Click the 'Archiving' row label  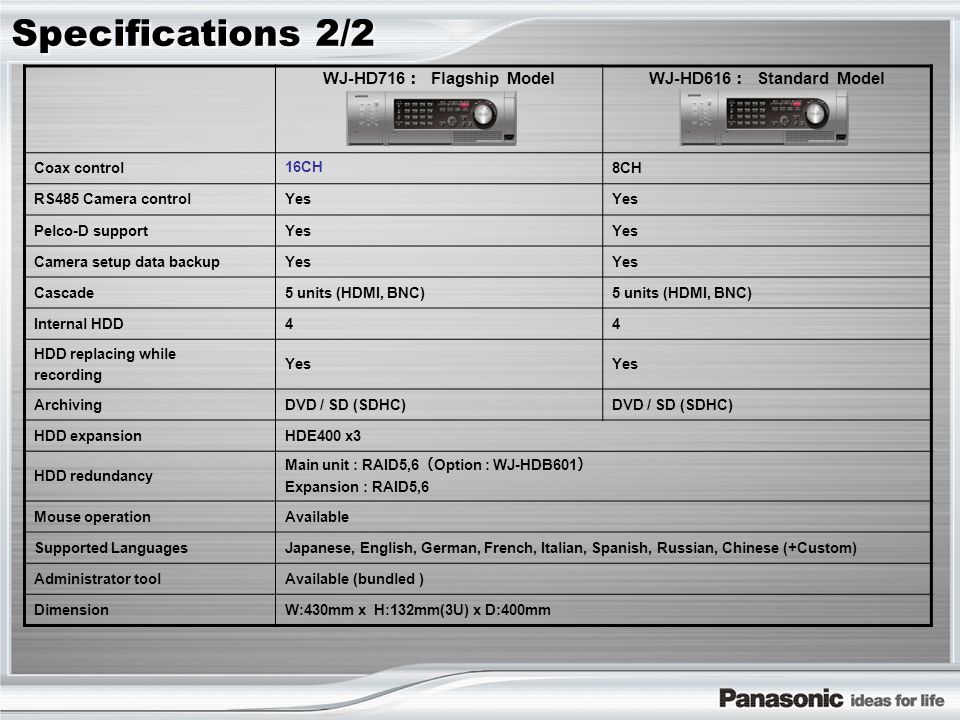point(68,405)
